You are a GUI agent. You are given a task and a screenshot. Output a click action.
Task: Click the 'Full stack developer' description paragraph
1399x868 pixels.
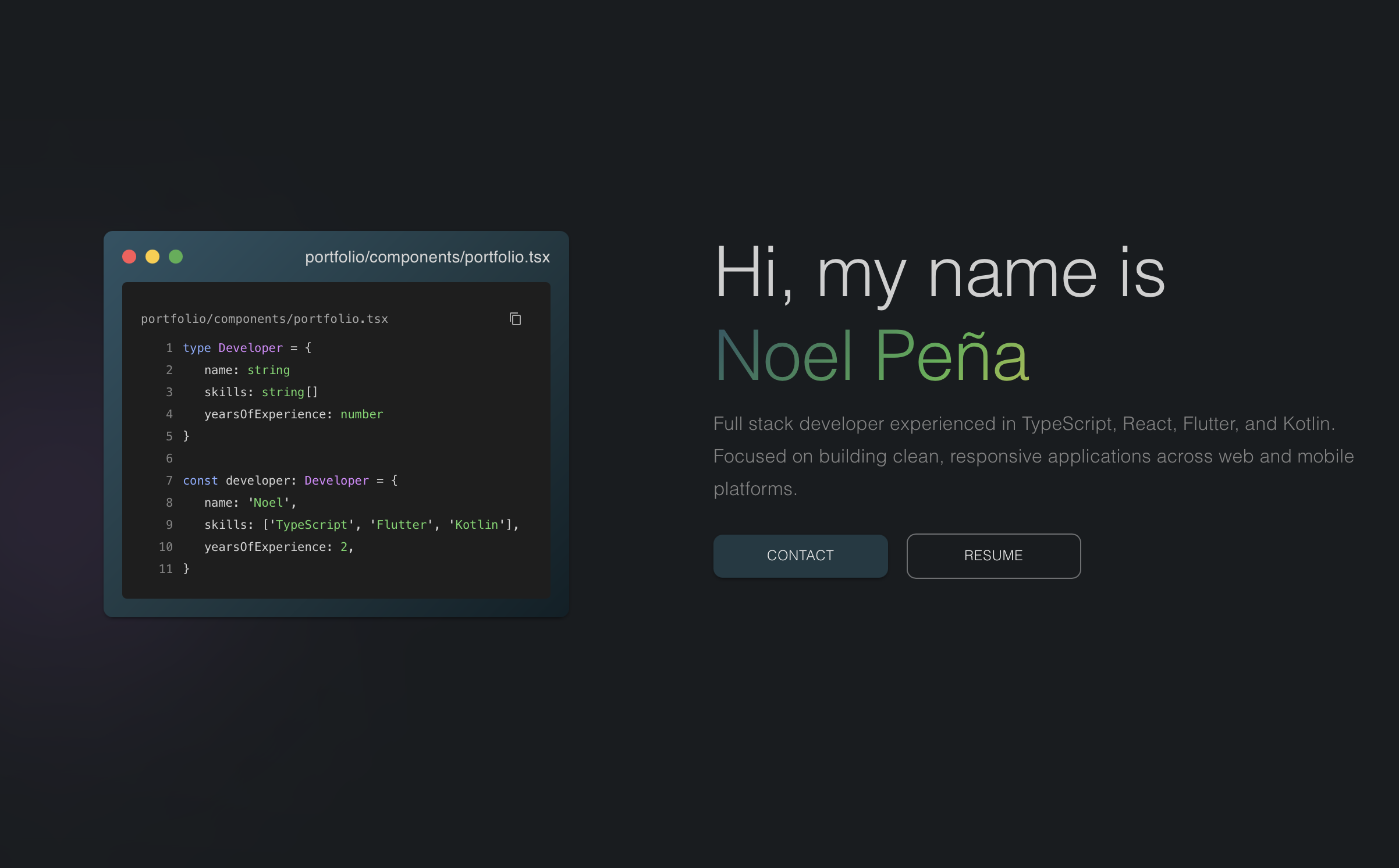coord(1034,456)
